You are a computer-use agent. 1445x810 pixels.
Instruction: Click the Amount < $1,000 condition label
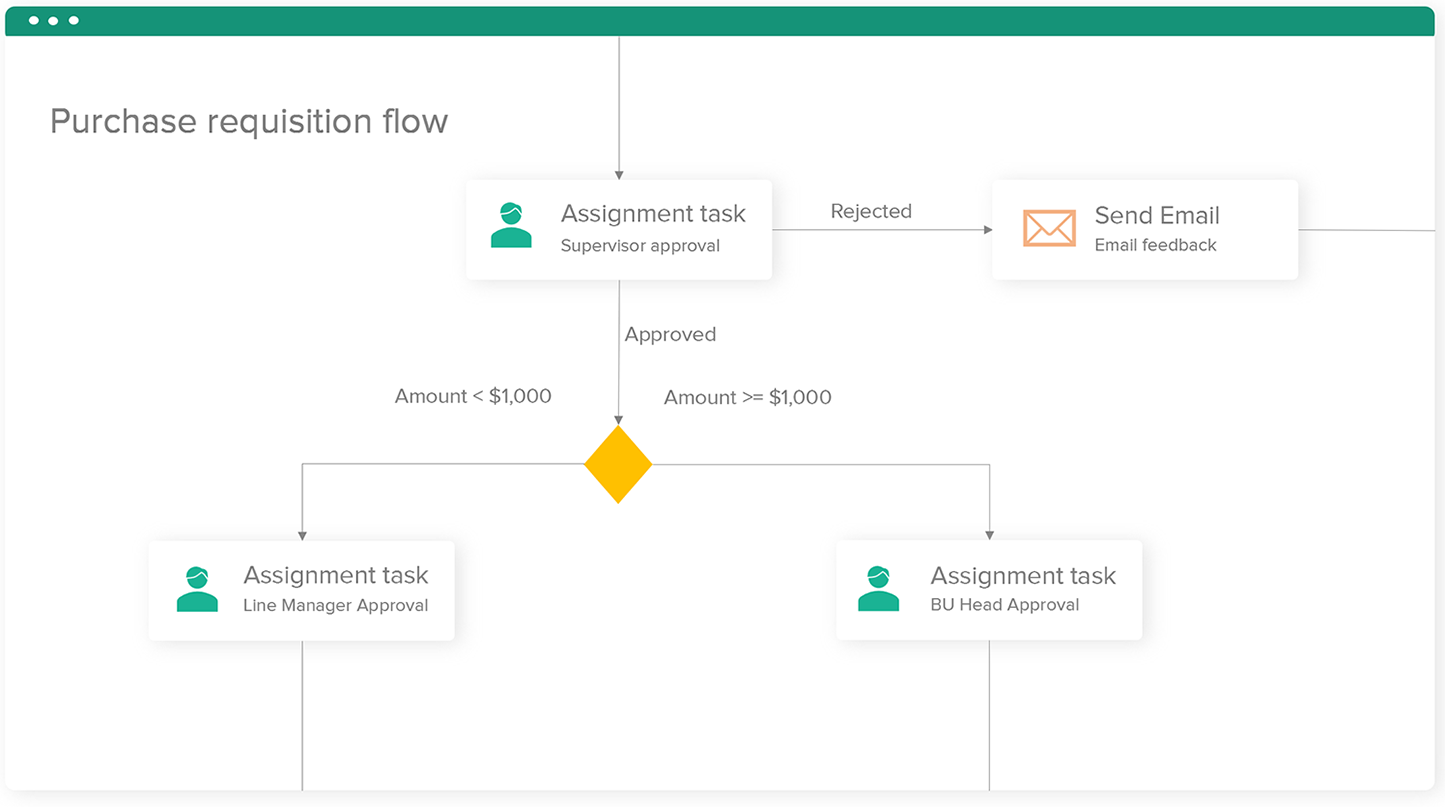(473, 396)
